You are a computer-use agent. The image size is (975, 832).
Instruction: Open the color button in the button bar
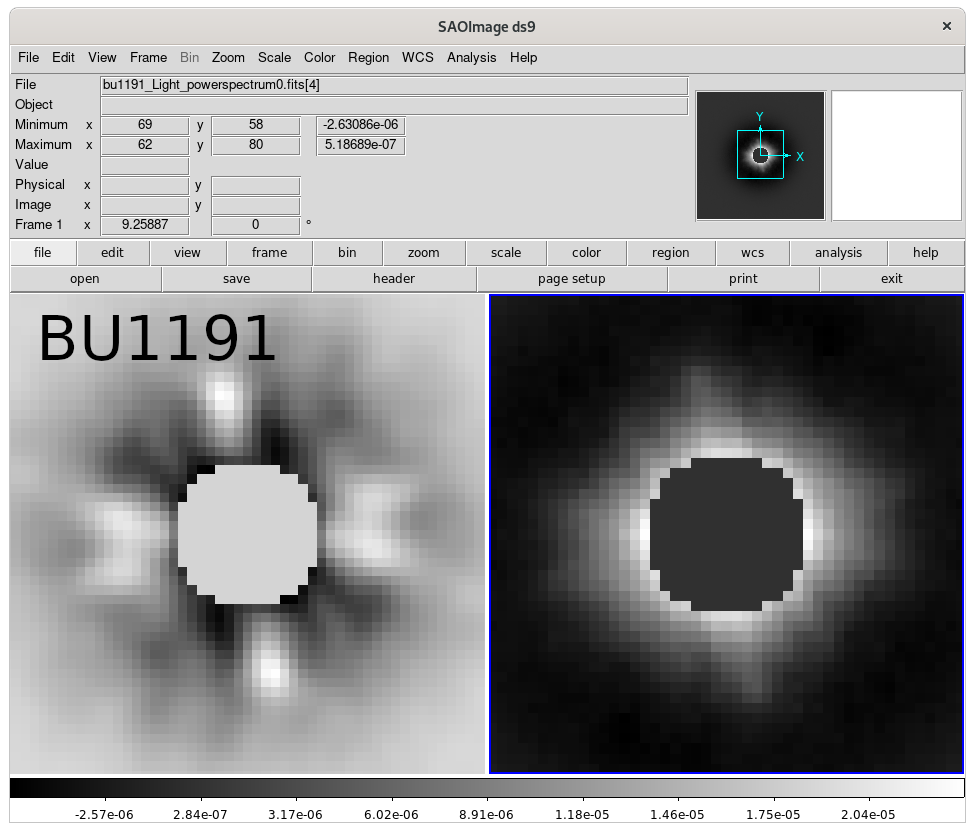[586, 252]
